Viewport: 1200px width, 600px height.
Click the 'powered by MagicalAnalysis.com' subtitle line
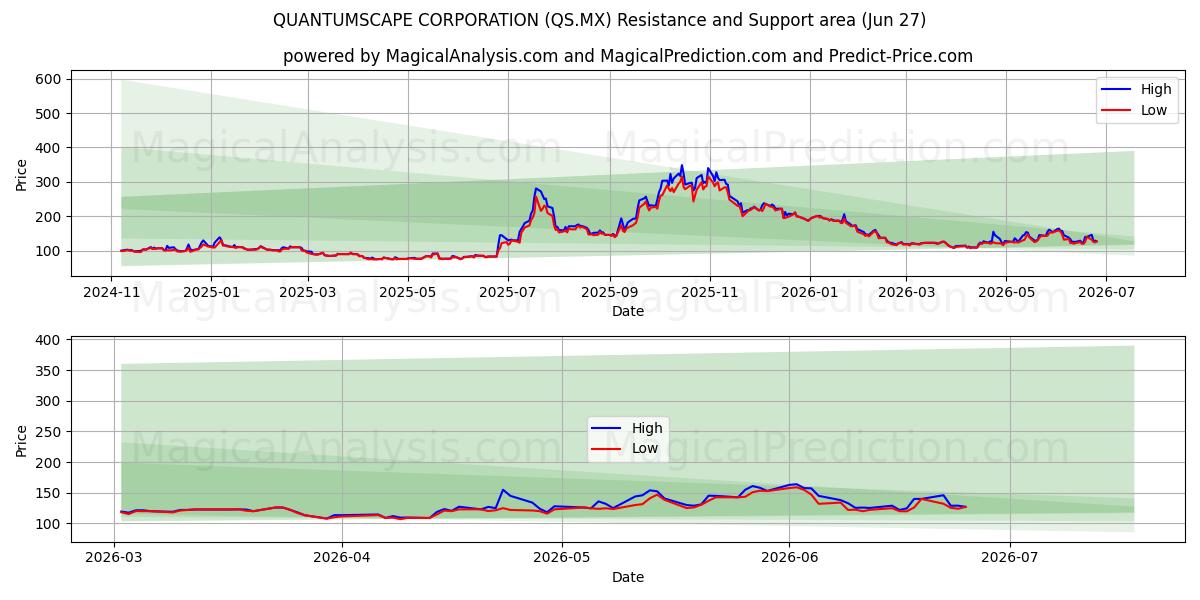pyautogui.click(x=627, y=56)
